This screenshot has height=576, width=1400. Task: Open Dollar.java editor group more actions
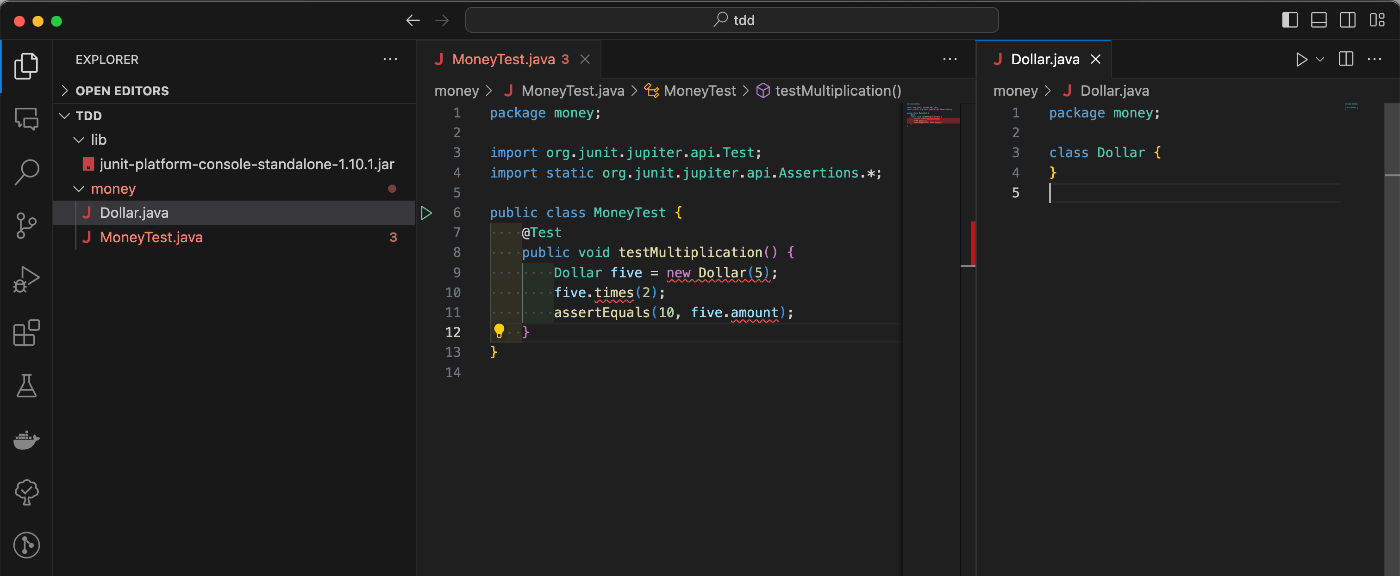(x=1376, y=60)
